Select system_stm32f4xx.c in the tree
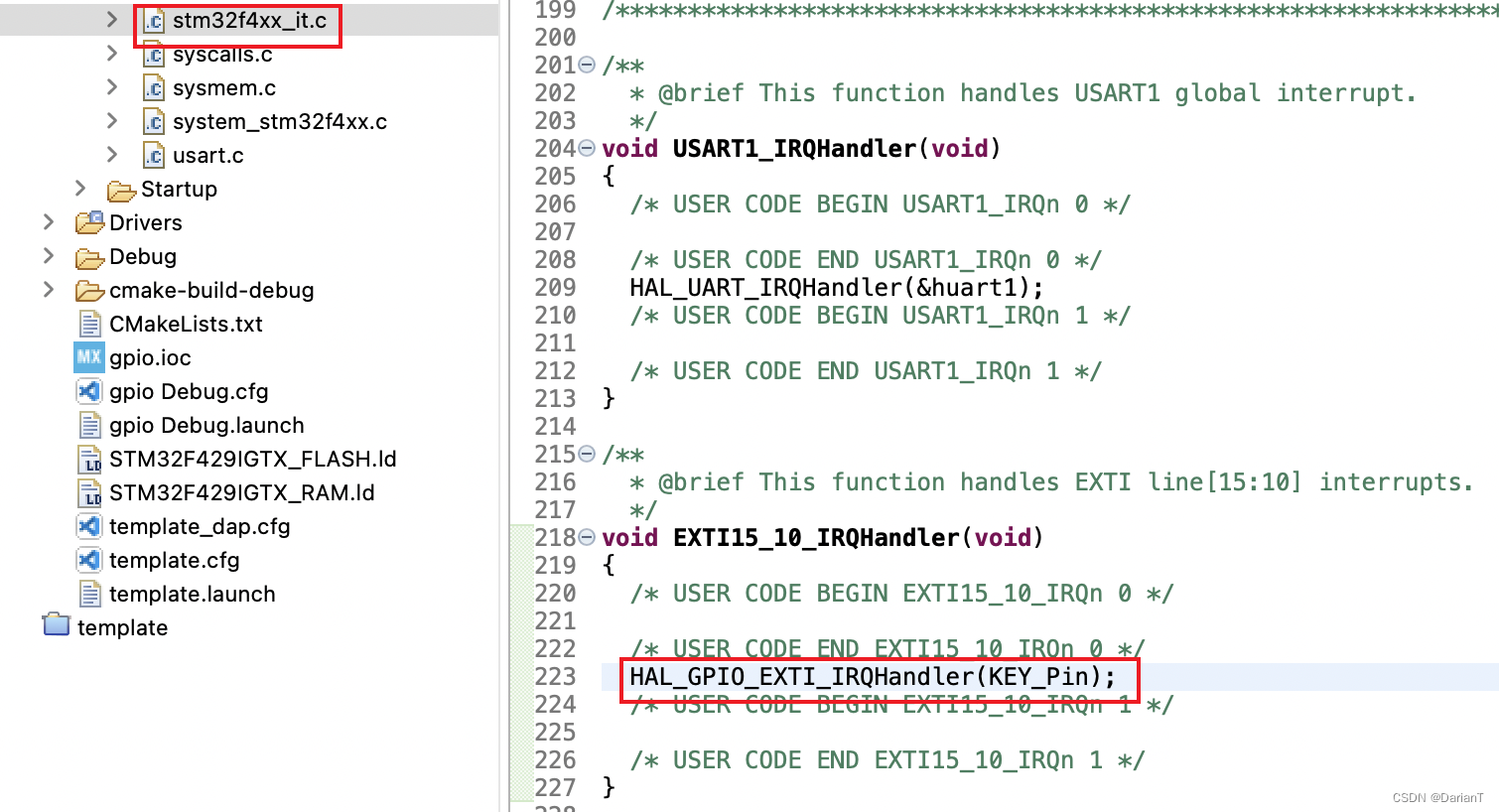This screenshot has width=1499, height=812. [280, 122]
